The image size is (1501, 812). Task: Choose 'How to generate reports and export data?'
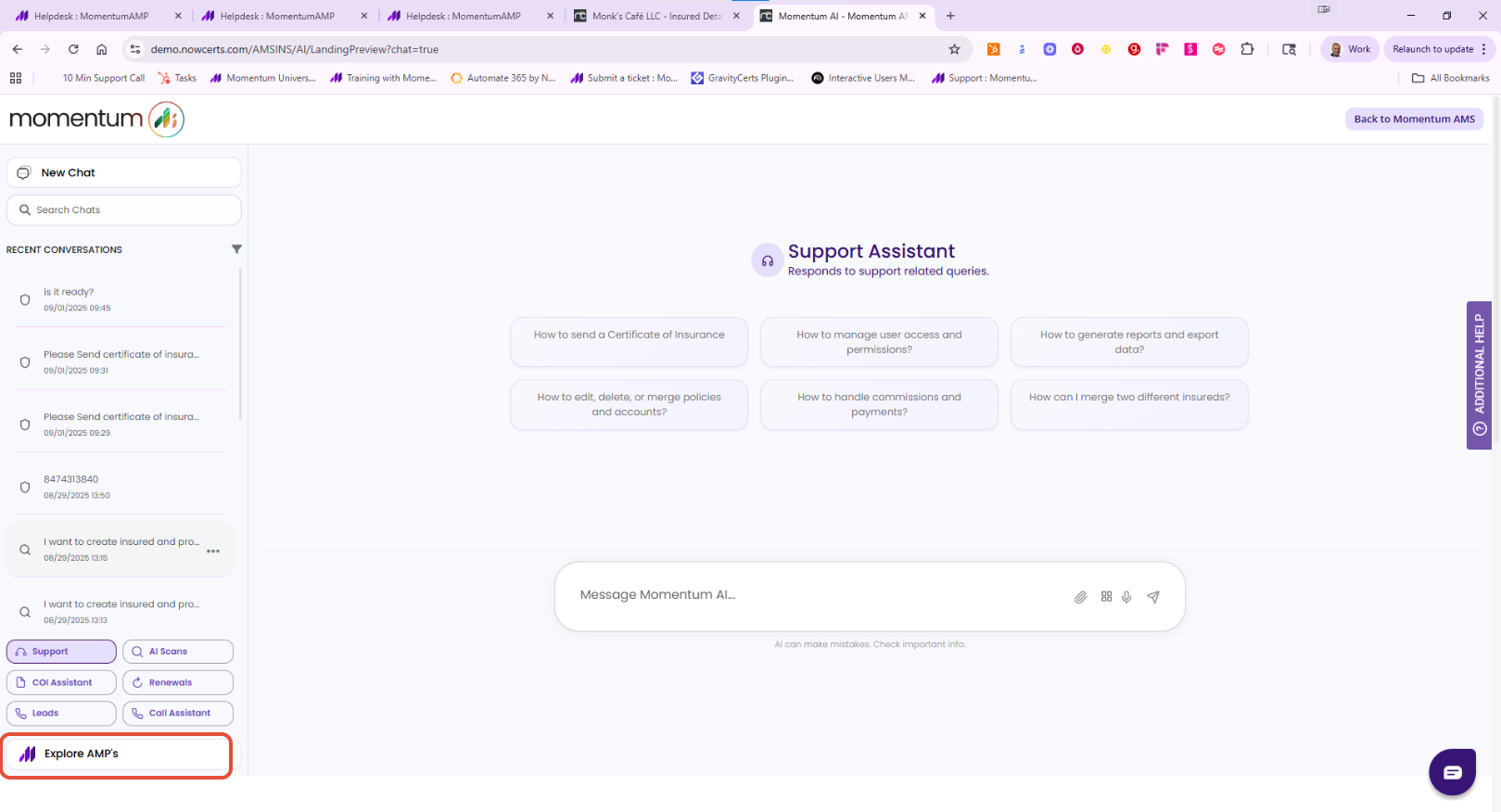1129,342
